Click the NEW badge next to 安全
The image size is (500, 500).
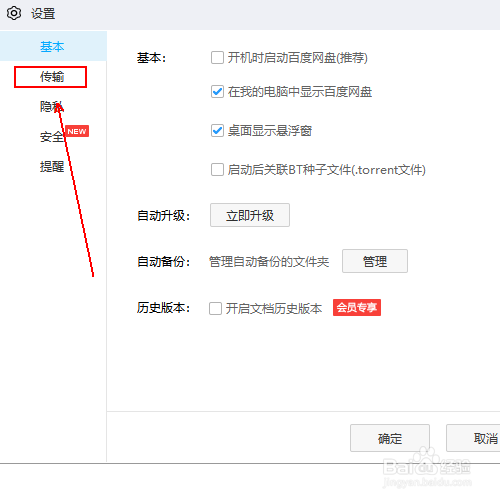click(x=77, y=131)
